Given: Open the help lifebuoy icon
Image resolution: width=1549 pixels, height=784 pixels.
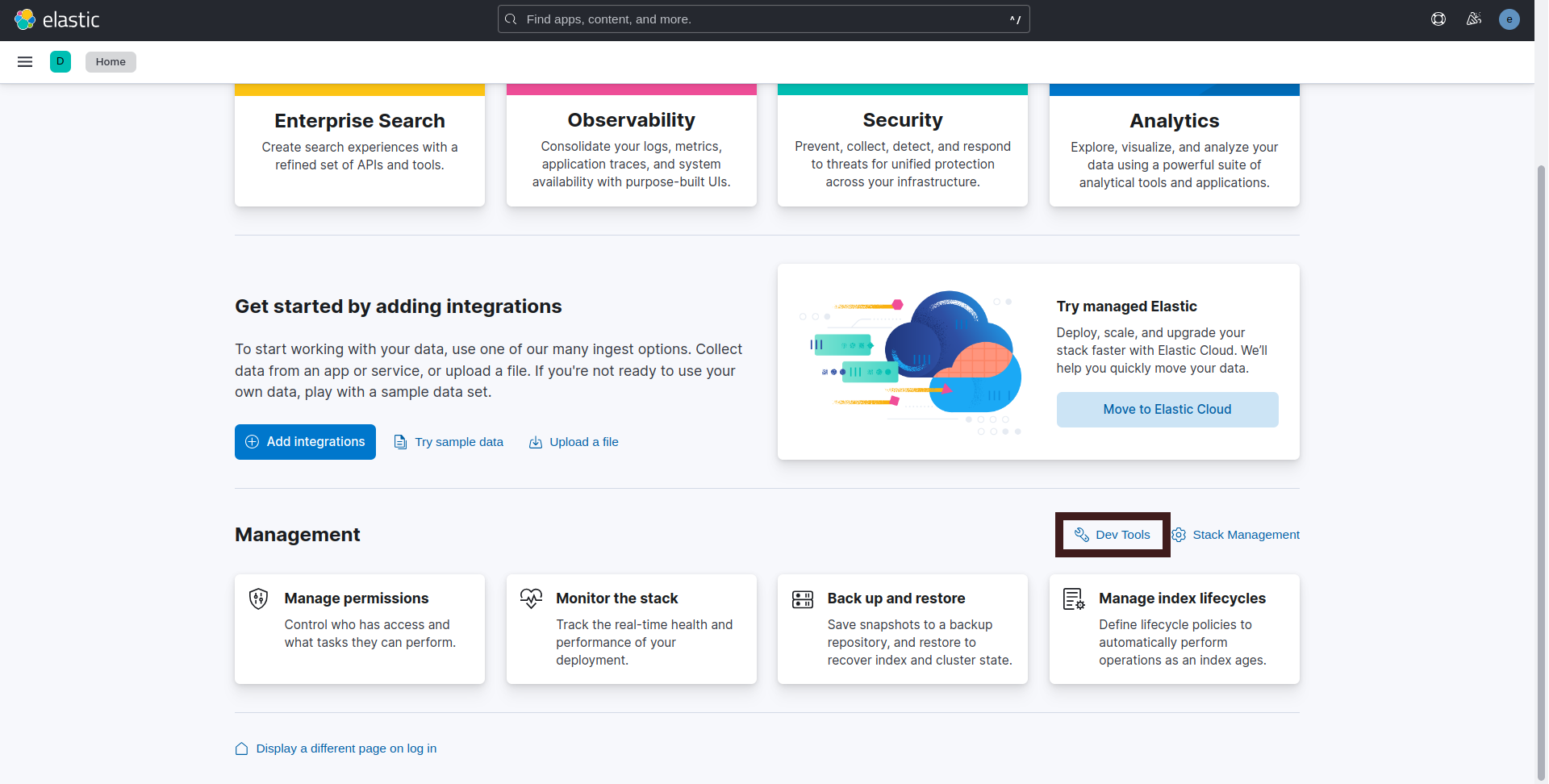Looking at the screenshot, I should (x=1438, y=19).
